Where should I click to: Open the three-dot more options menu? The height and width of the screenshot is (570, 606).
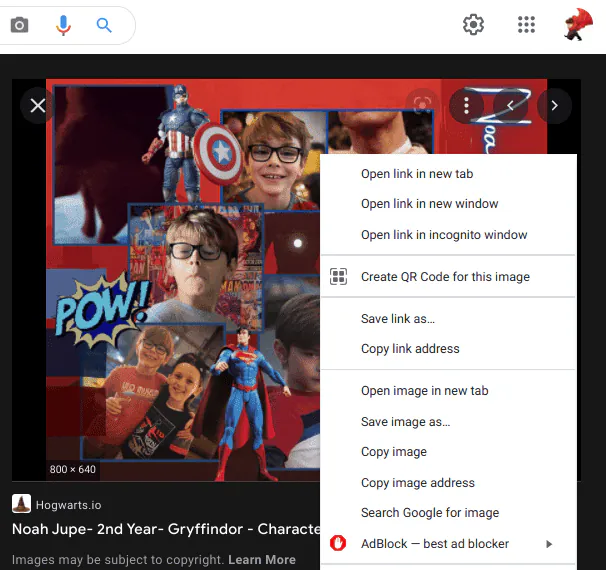pos(466,105)
